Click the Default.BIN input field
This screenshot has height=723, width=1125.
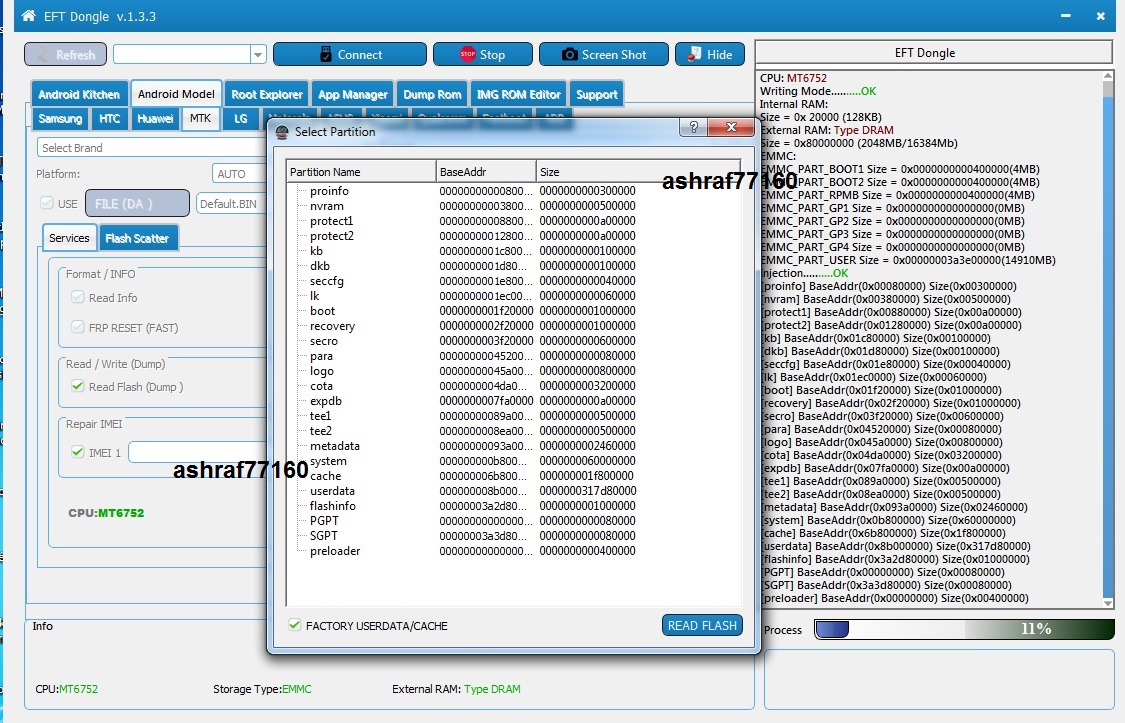click(x=231, y=204)
